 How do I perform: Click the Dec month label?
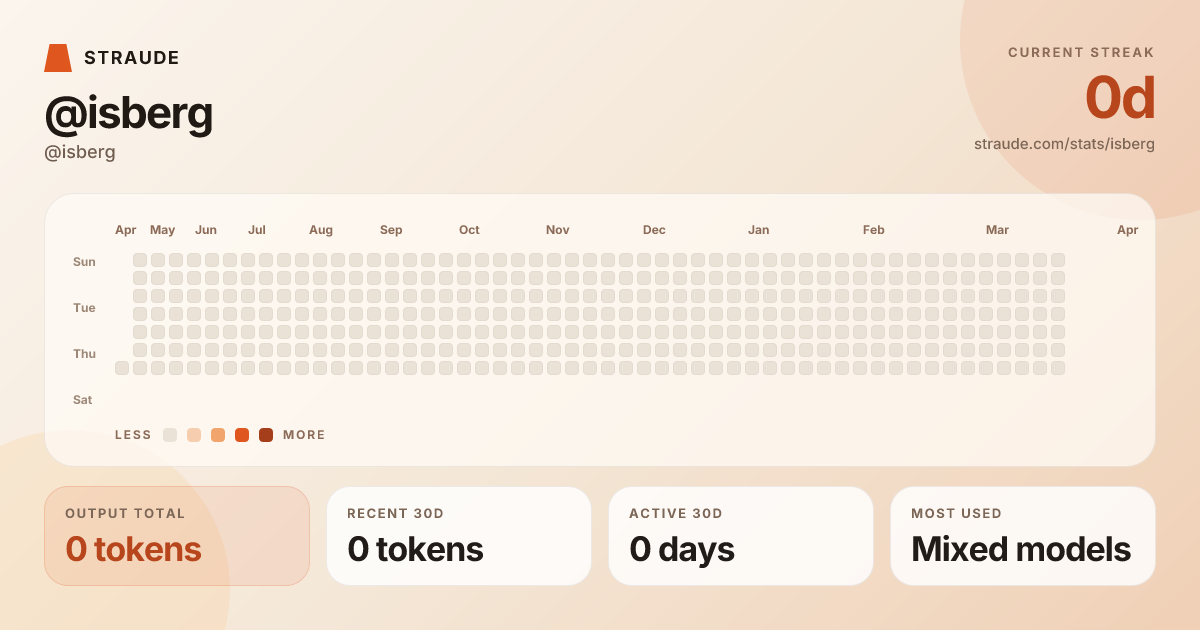pos(654,230)
